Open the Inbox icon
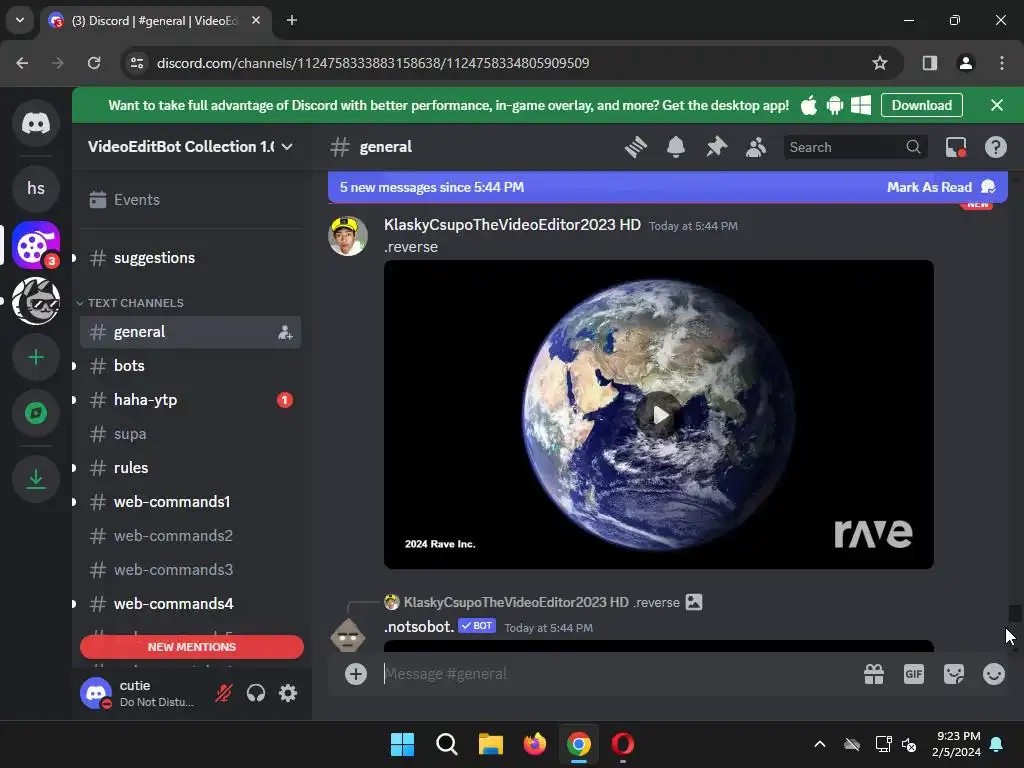Viewport: 1024px width, 768px height. coord(956,147)
